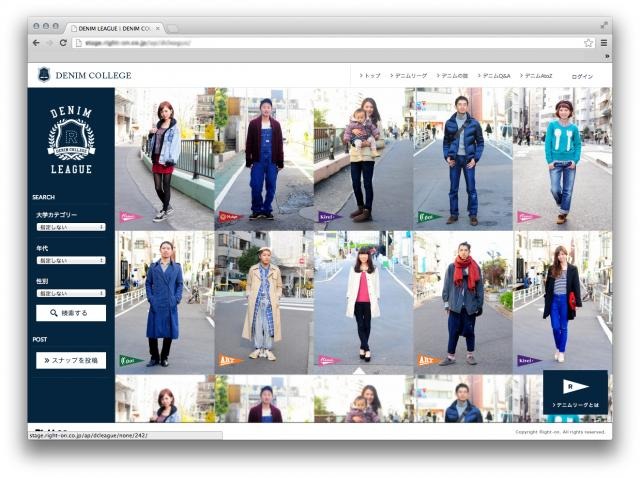Expand the 性別 dropdown

[x=71, y=293]
